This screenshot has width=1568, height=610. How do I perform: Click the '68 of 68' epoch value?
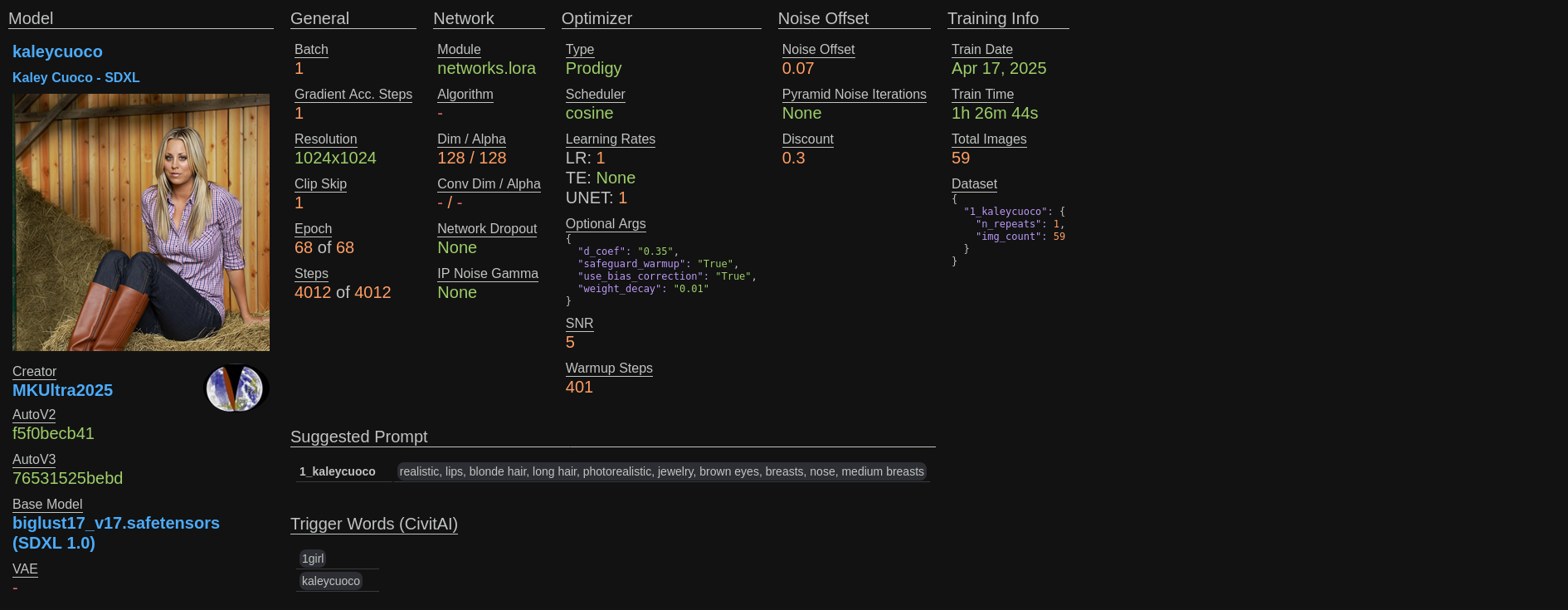point(324,247)
